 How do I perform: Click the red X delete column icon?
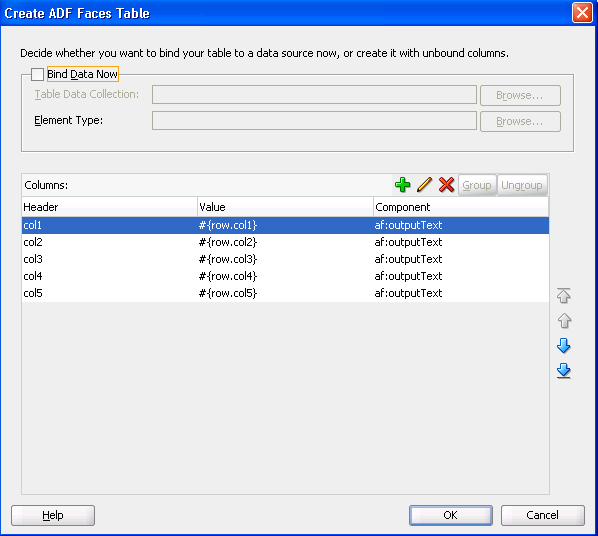click(446, 185)
